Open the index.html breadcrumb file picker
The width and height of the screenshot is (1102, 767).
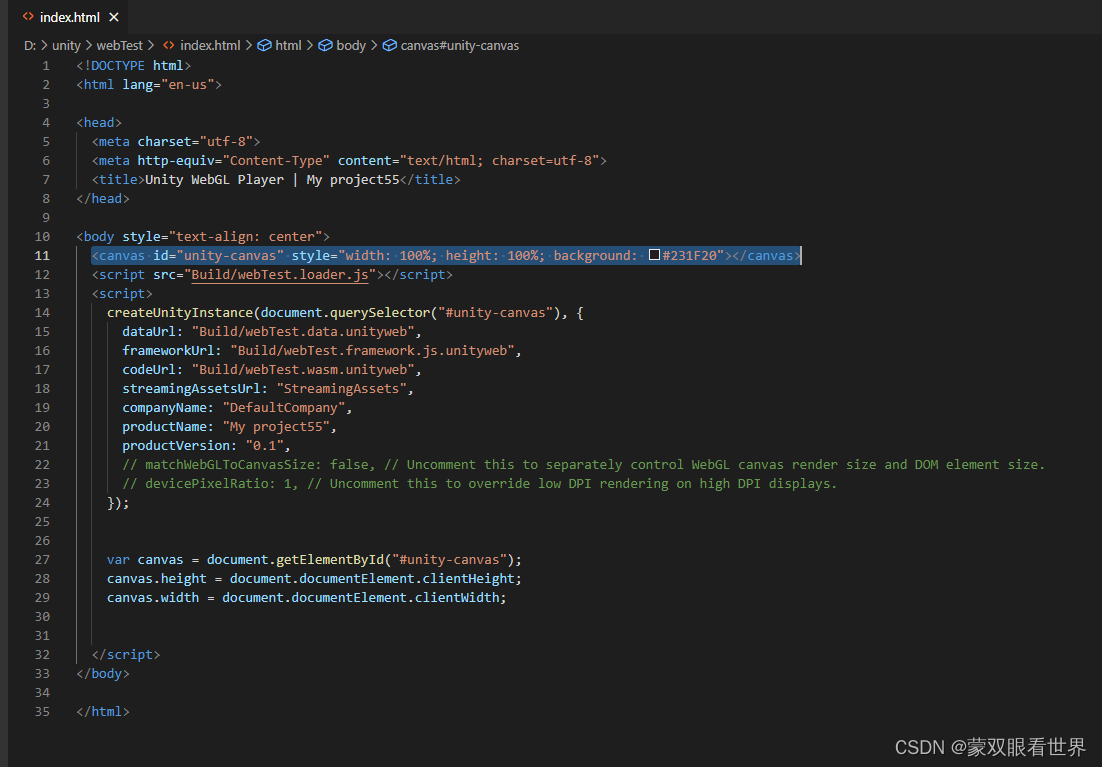pos(210,45)
